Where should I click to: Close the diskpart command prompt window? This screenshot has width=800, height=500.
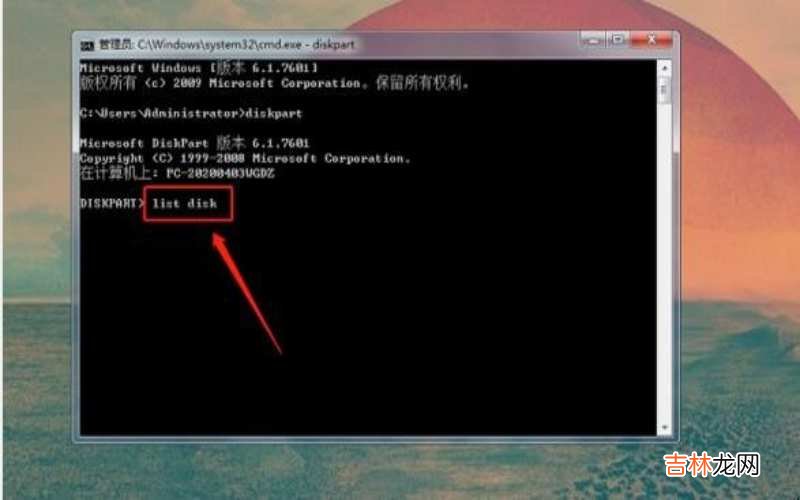(652, 40)
